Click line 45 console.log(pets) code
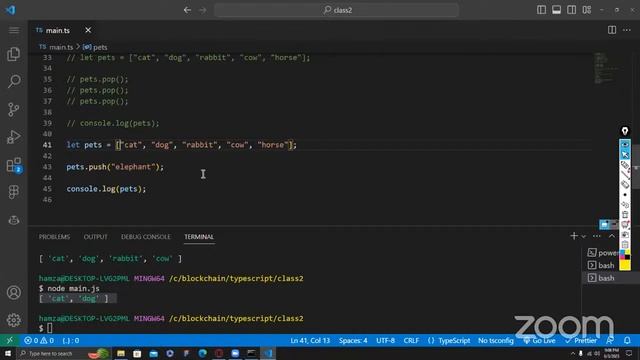This screenshot has width=640, height=360. (106, 189)
